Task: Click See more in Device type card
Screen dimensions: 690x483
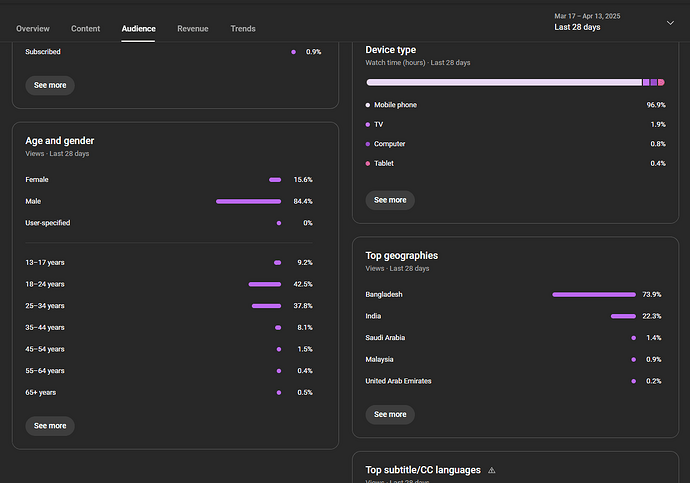Action: tap(390, 200)
